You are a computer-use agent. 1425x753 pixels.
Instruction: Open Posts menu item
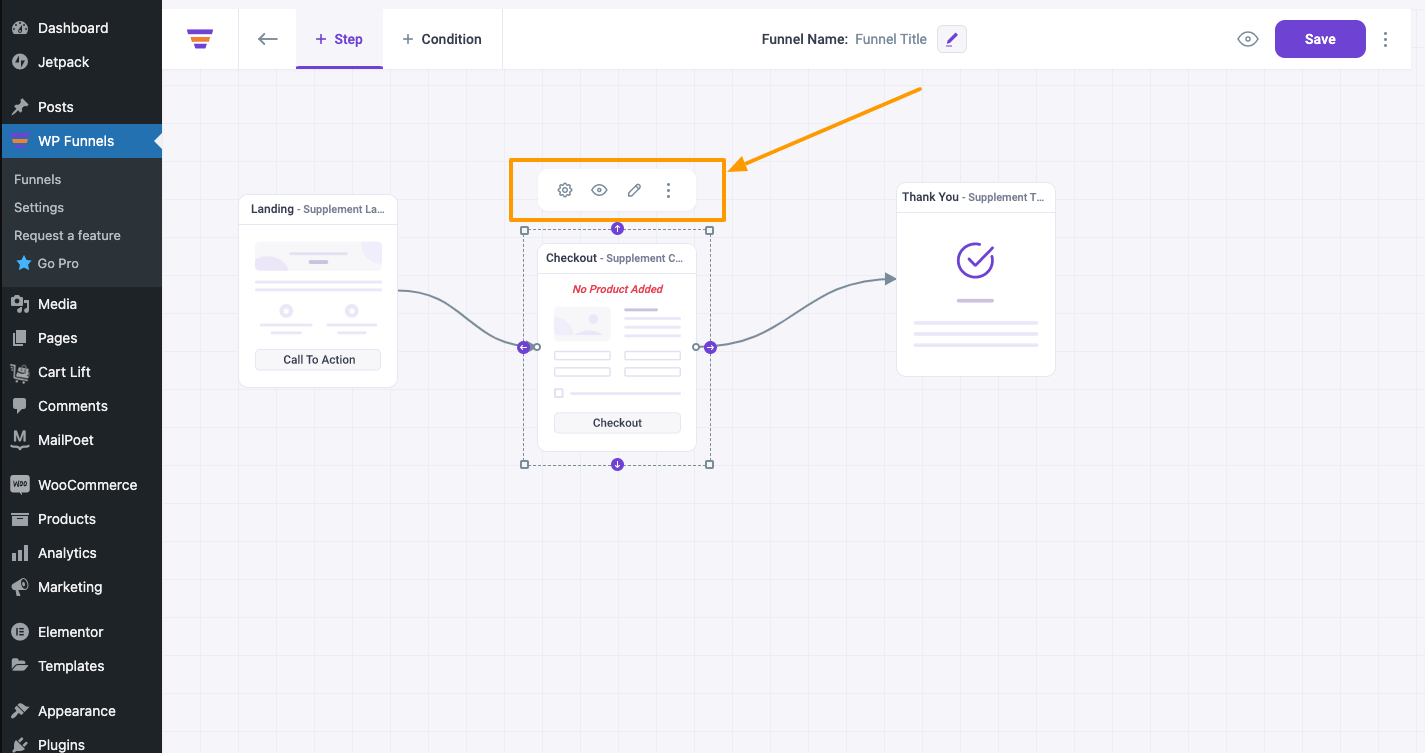(81, 107)
